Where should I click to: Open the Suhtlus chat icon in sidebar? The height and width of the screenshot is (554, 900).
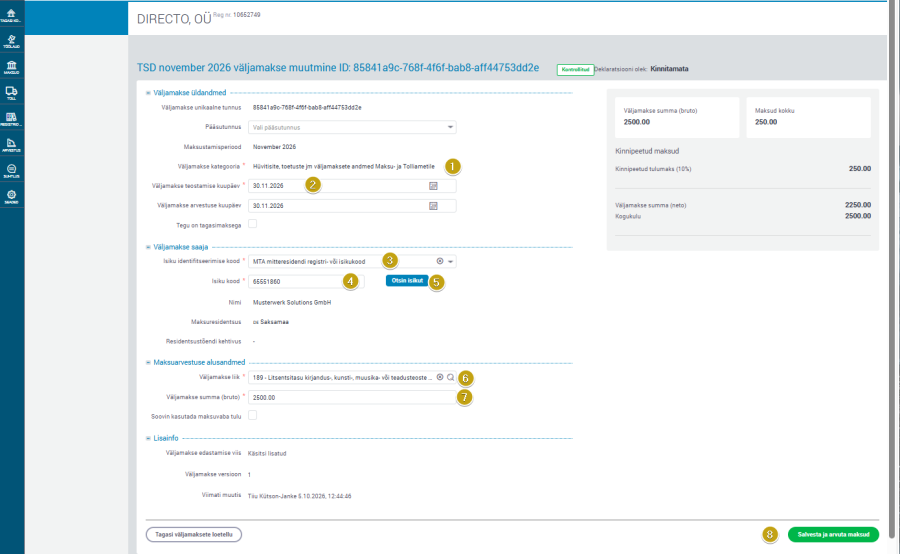click(11, 171)
